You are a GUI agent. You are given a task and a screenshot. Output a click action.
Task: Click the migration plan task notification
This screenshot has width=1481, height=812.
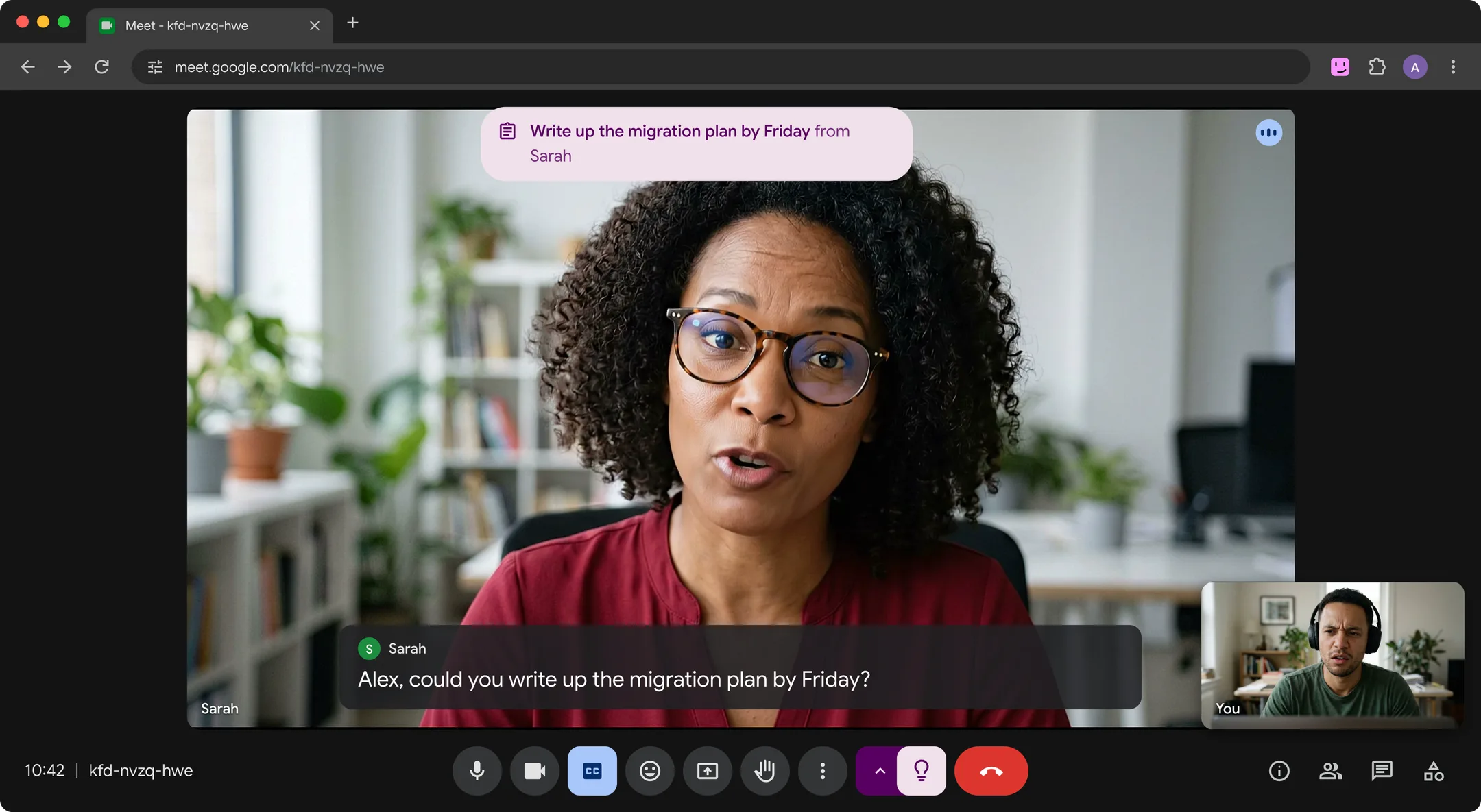(696, 143)
